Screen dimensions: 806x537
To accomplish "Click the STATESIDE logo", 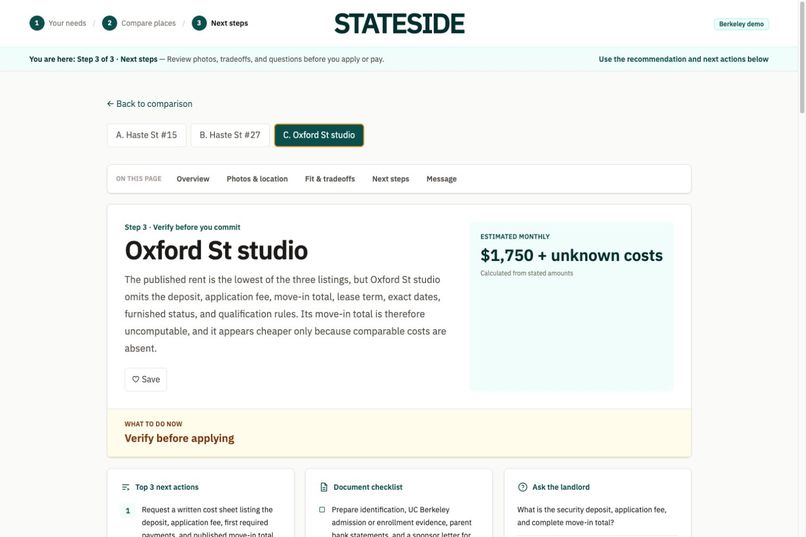I will click(400, 24).
